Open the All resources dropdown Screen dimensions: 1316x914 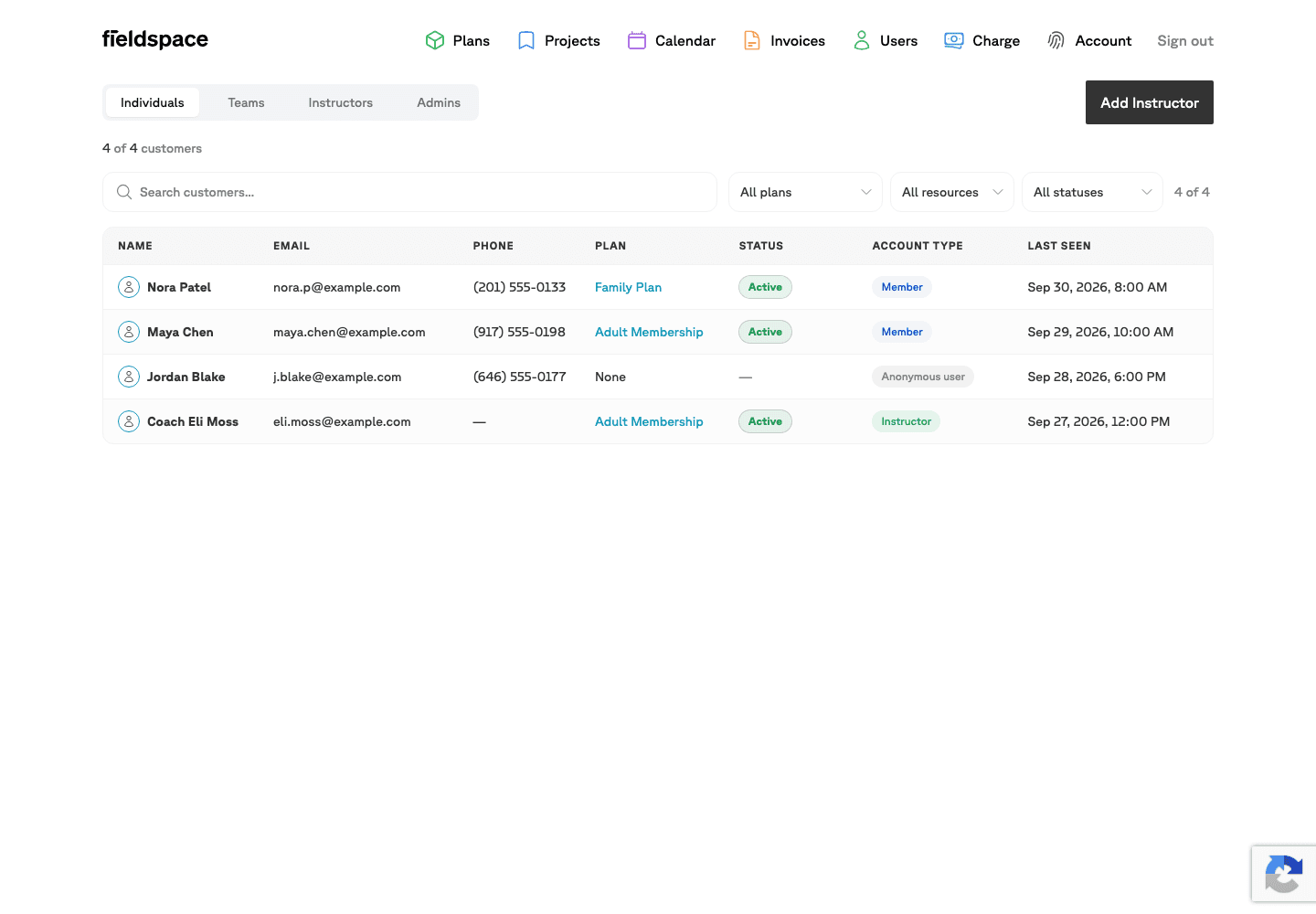click(952, 192)
